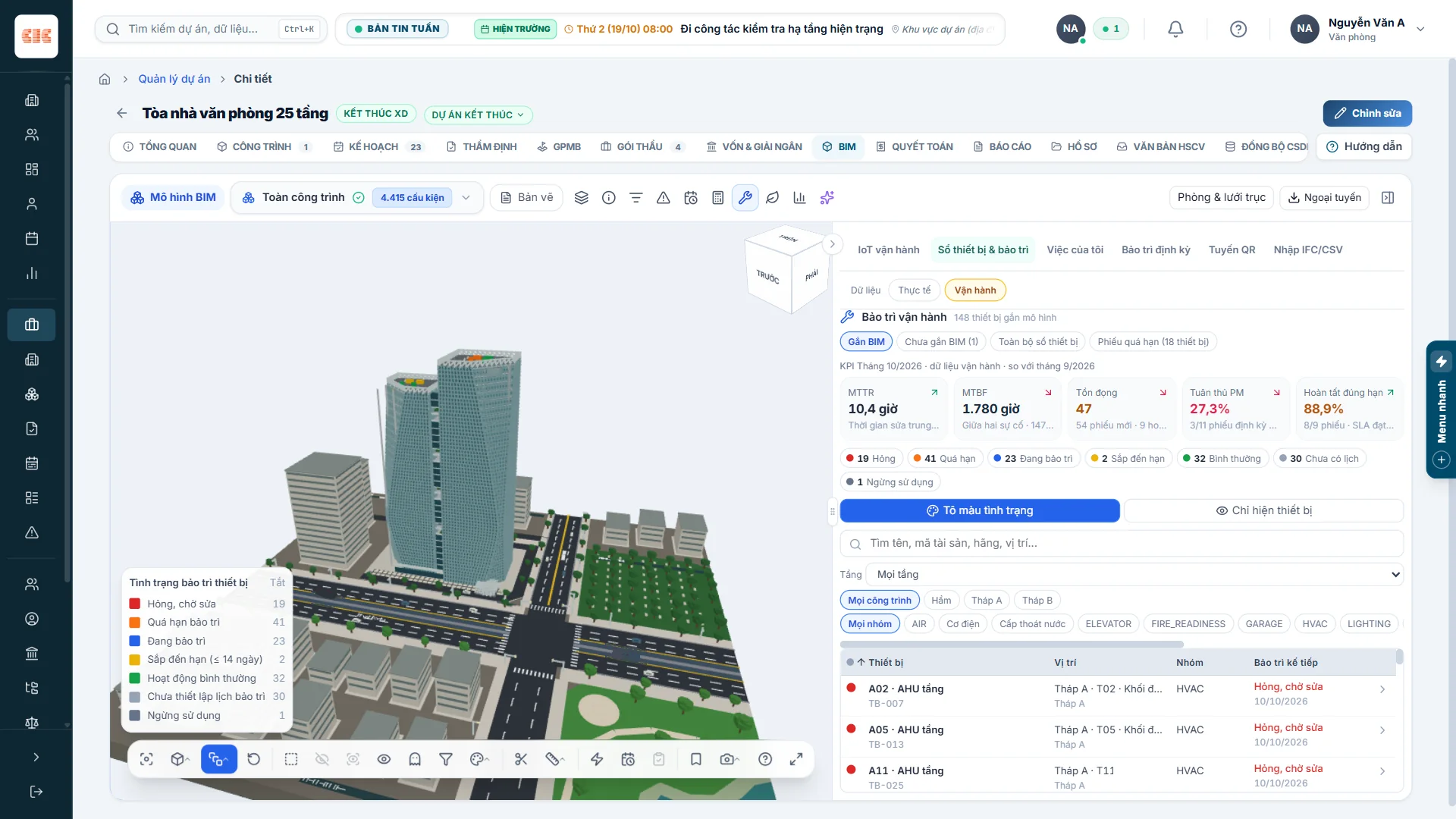
Task: Click the equipment search field Tìm tên, mã tài sản
Action: coord(1122,543)
